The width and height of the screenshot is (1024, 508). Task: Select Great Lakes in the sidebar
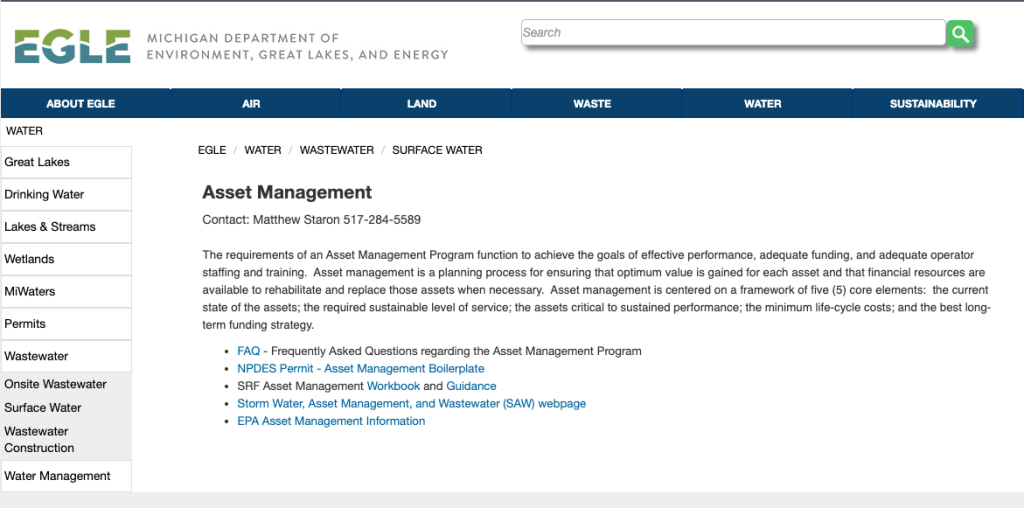tap(66, 162)
